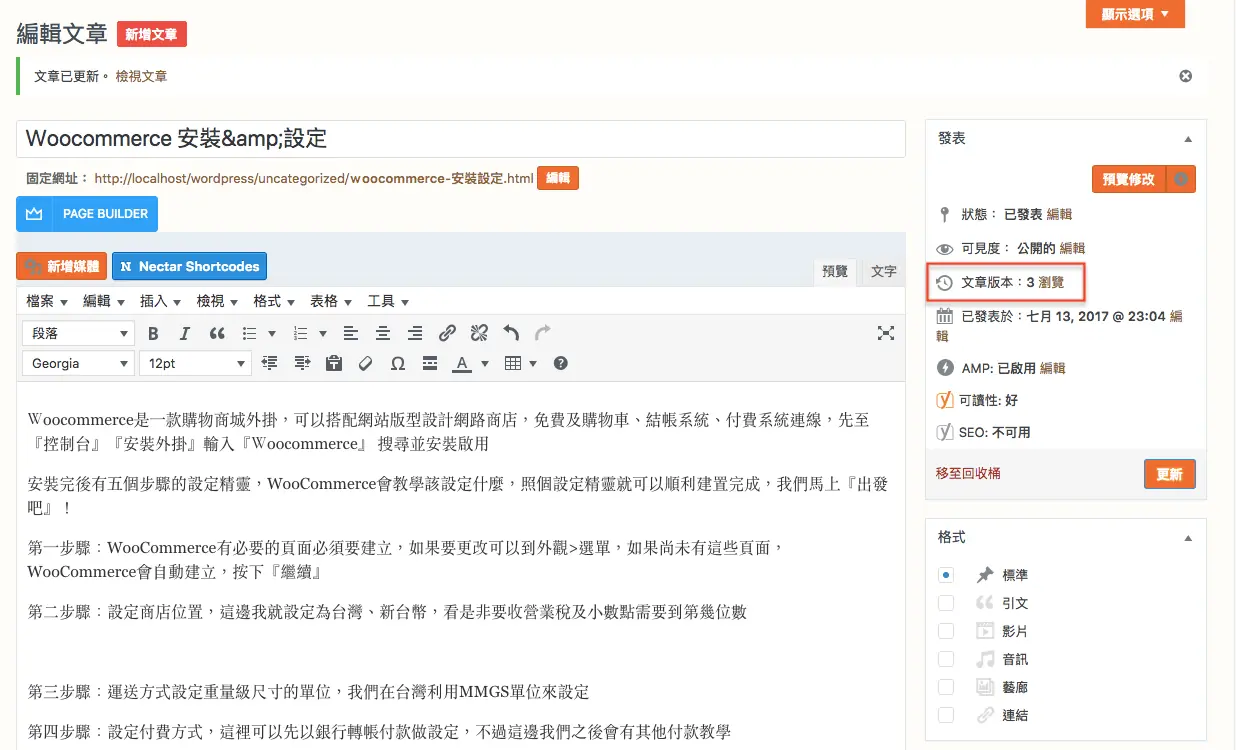Toggle bold formatting in the editor toolbar

tap(154, 333)
